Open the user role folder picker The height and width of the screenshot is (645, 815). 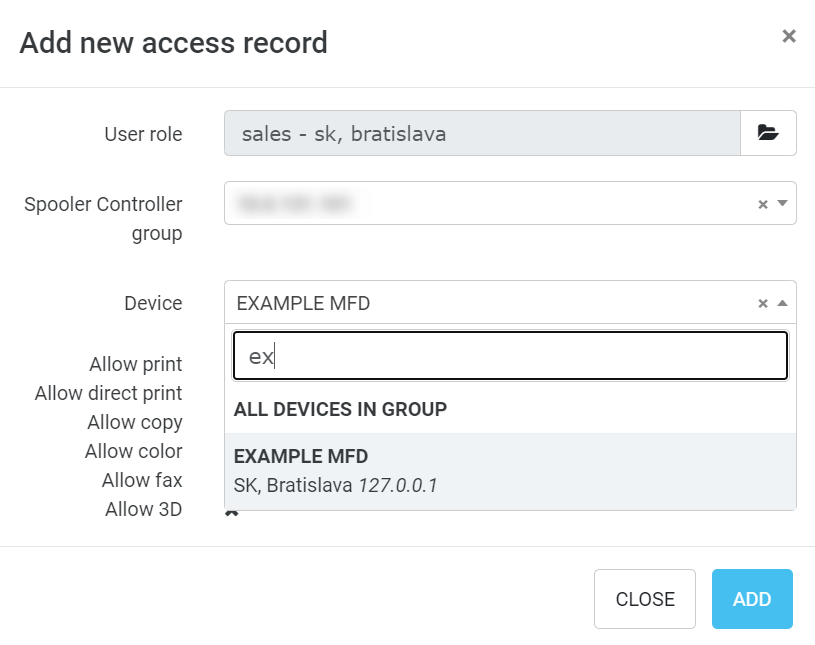tap(768, 133)
